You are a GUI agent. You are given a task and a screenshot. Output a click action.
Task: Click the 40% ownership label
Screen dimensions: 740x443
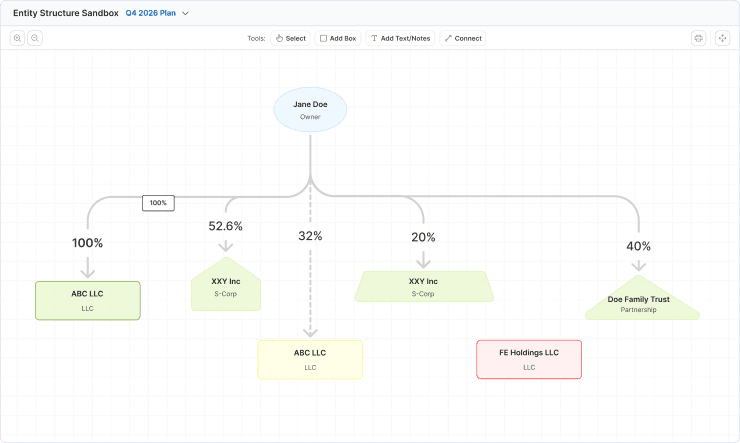639,246
